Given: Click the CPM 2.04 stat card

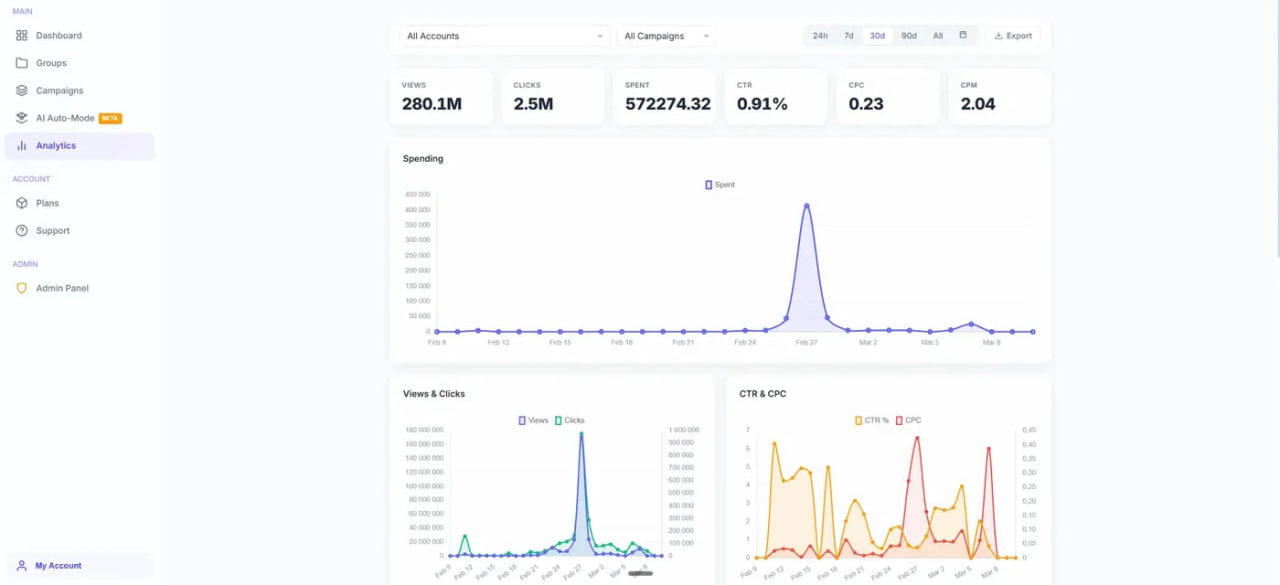Looking at the screenshot, I should tap(1000, 97).
